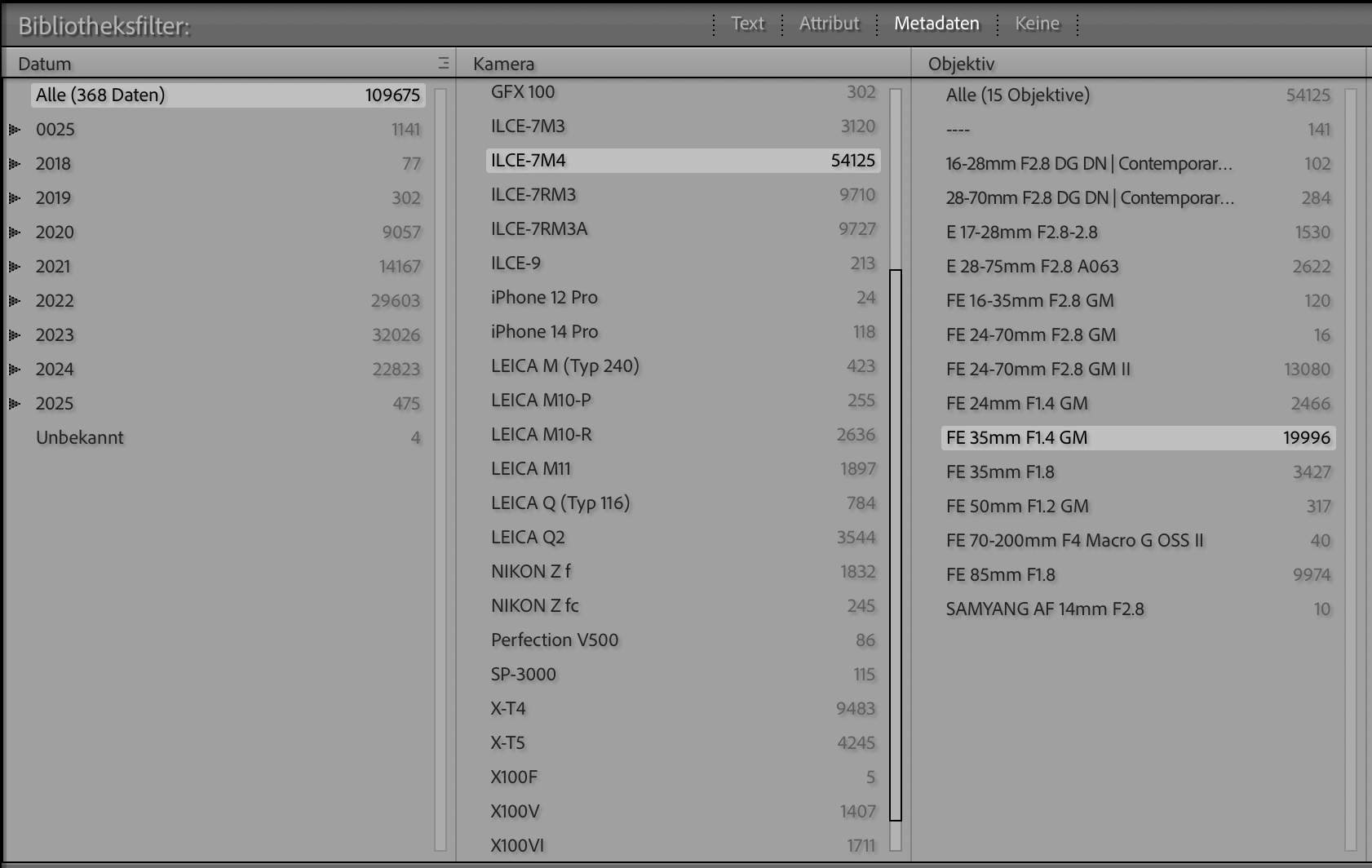Expand the 2018 date group
This screenshot has height=868, width=1372.
pos(14,163)
